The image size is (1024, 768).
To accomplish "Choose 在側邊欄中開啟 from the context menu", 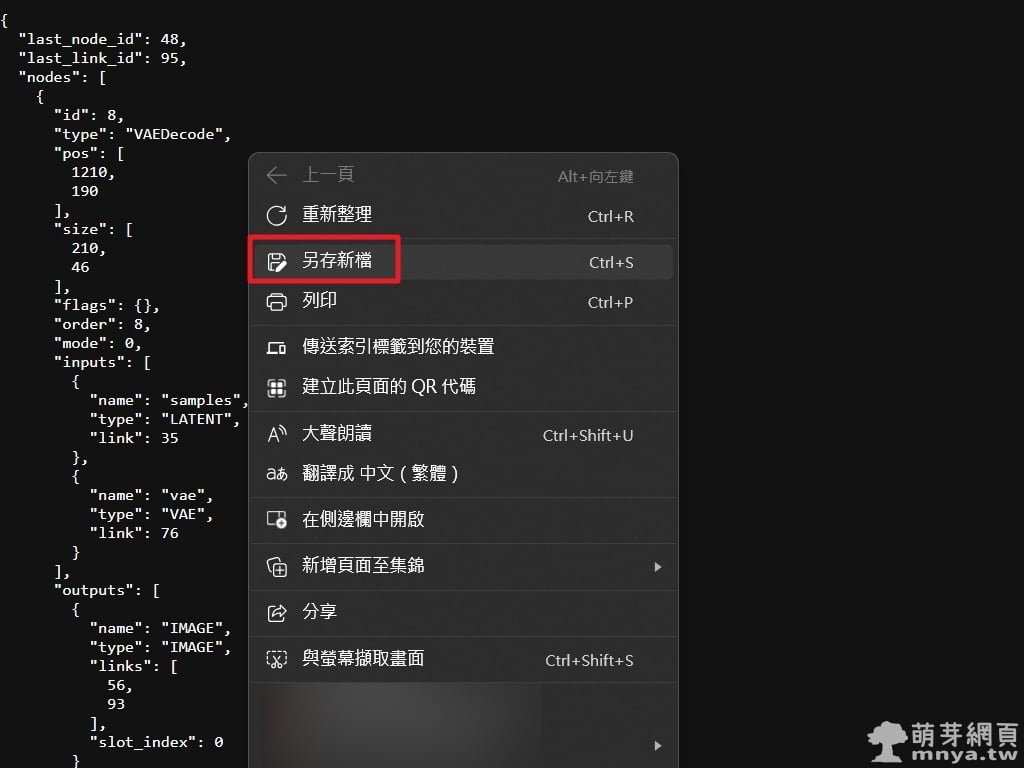I will click(x=363, y=520).
